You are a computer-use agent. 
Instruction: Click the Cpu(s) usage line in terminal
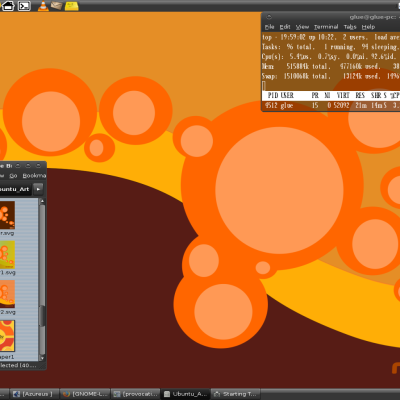[331, 57]
